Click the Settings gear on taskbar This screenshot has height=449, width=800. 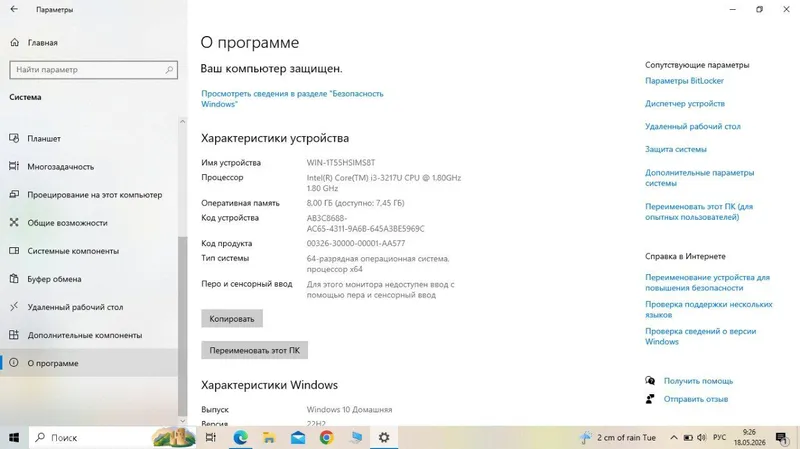click(x=384, y=438)
